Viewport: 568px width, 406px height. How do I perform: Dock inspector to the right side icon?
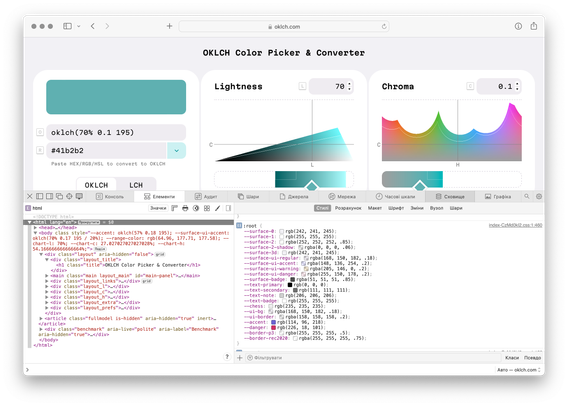49,196
